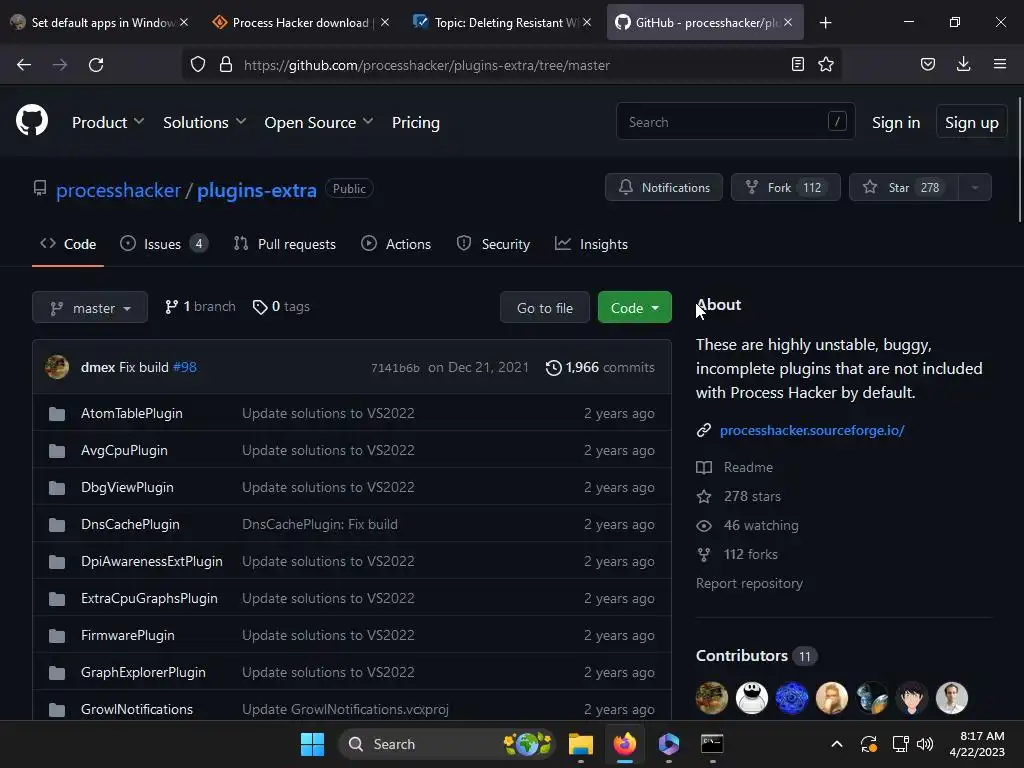Show site security padlock info
This screenshot has width=1024, height=768.
[226, 65]
